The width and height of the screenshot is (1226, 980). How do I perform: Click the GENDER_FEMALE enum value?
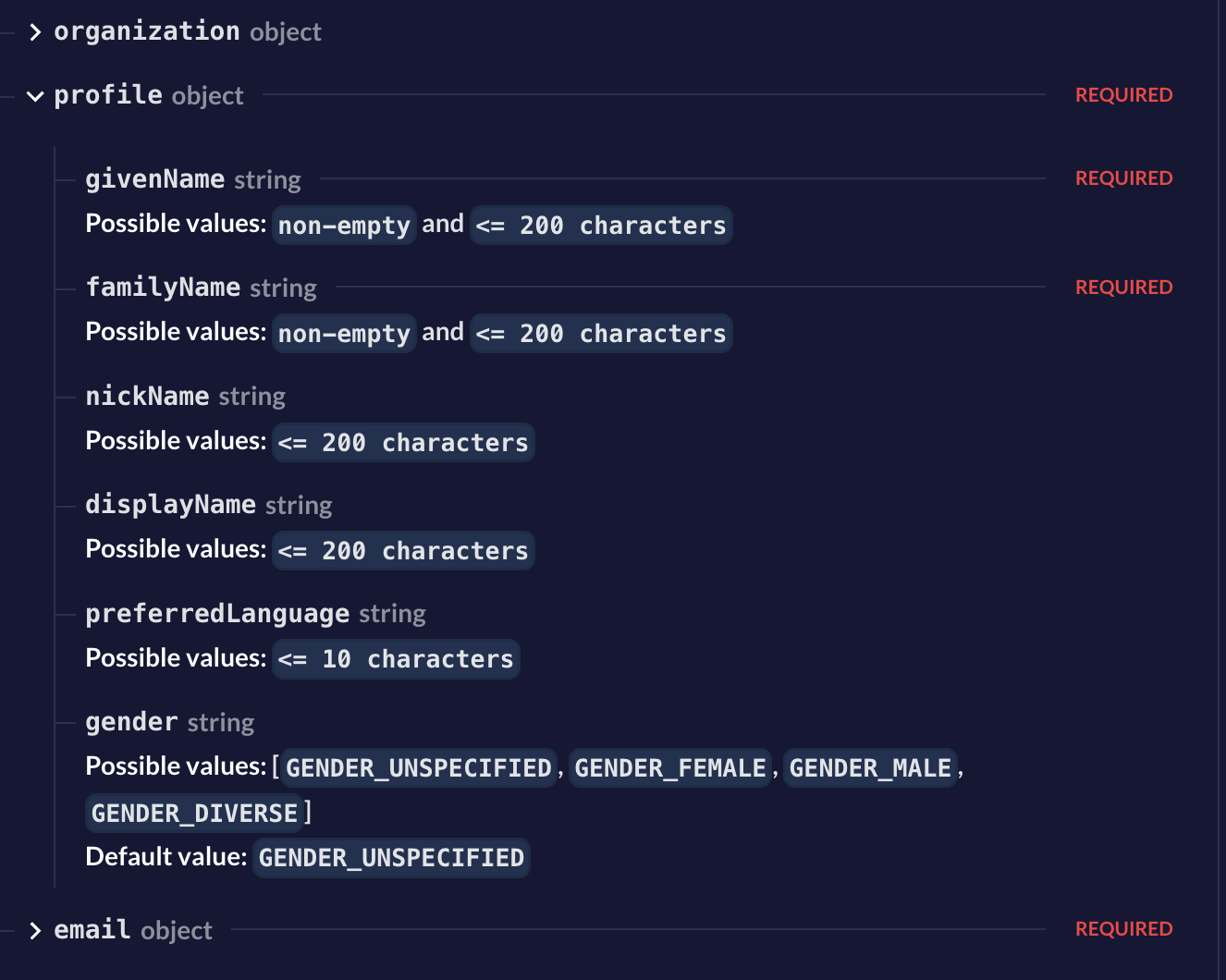pyautogui.click(x=670, y=768)
